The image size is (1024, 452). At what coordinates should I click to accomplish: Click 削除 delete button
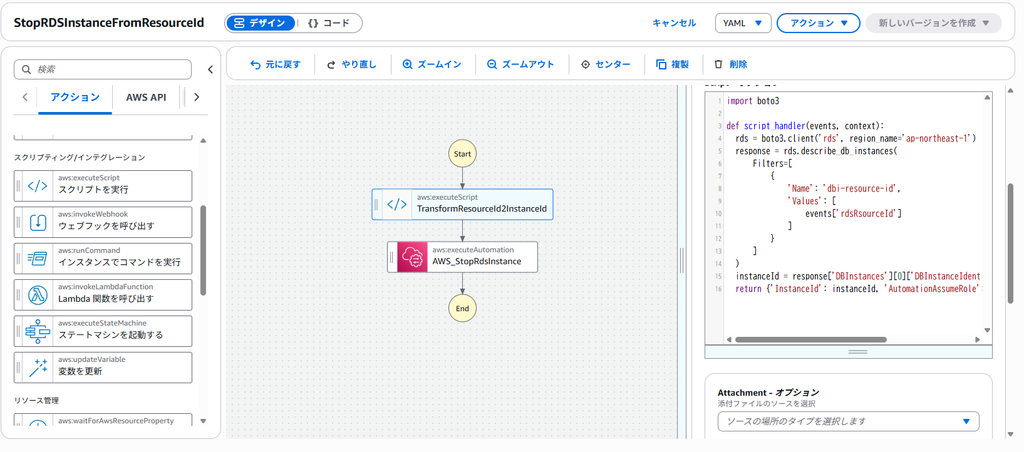click(x=730, y=65)
